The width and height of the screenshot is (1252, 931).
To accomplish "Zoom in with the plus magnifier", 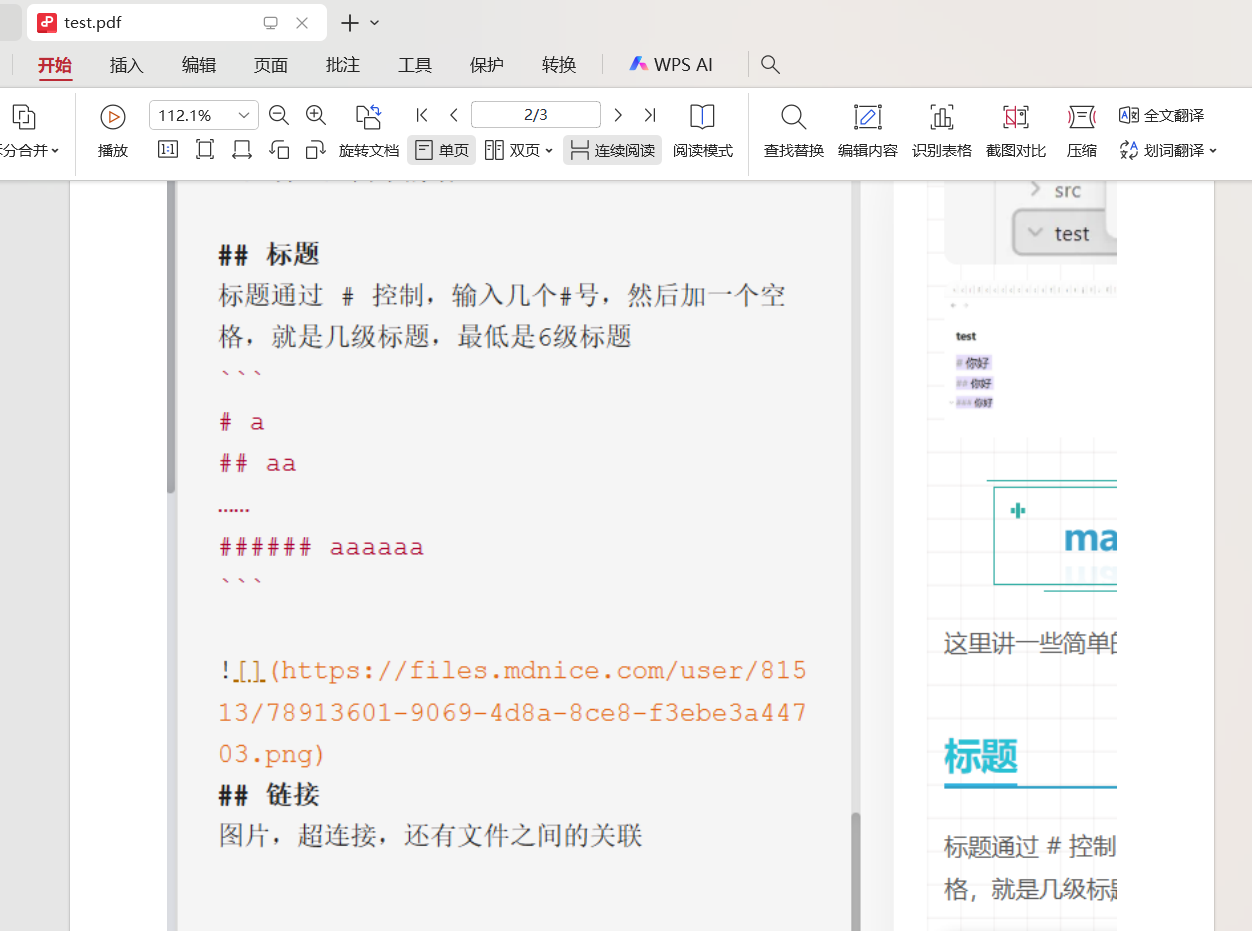I will [x=316, y=116].
